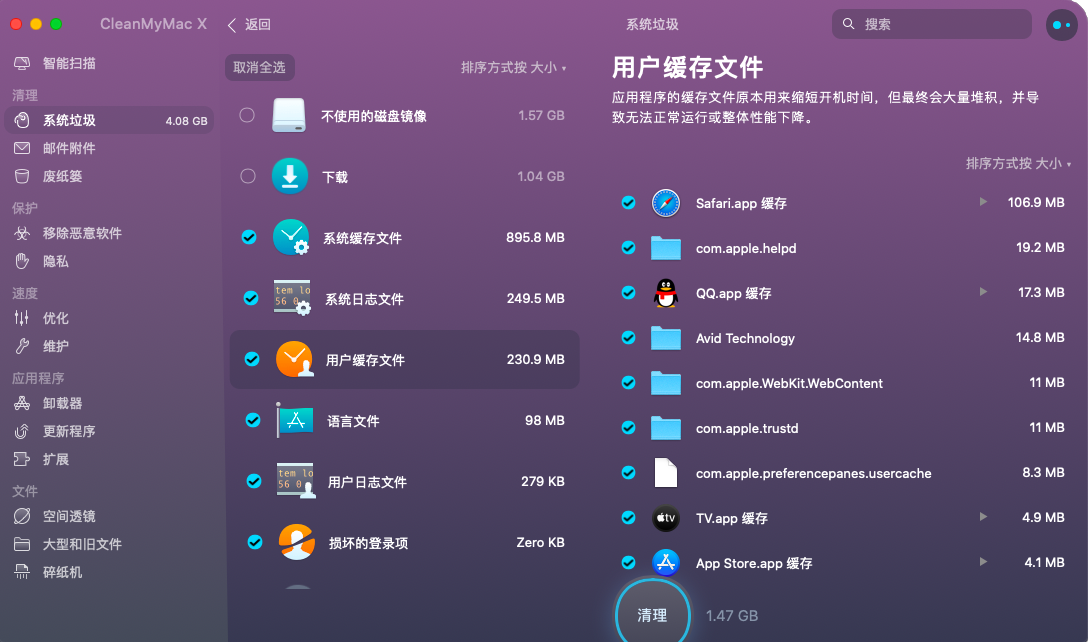Select the com.apple.trustd row text

pyautogui.click(x=747, y=428)
